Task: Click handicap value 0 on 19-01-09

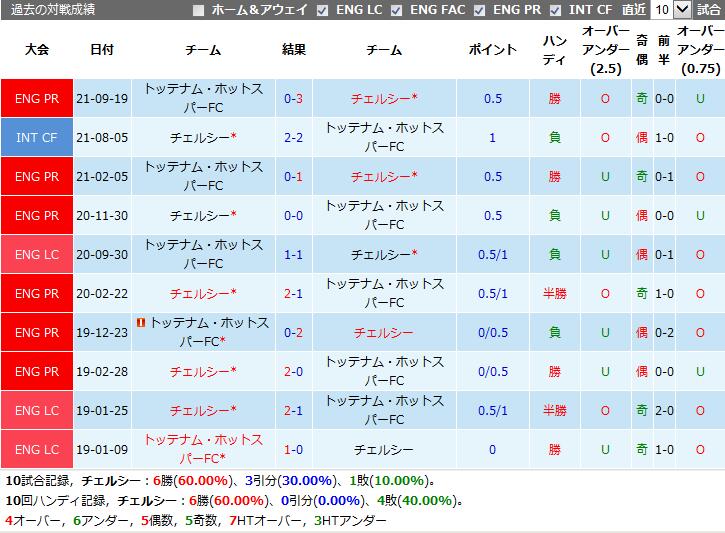Action: click(492, 449)
